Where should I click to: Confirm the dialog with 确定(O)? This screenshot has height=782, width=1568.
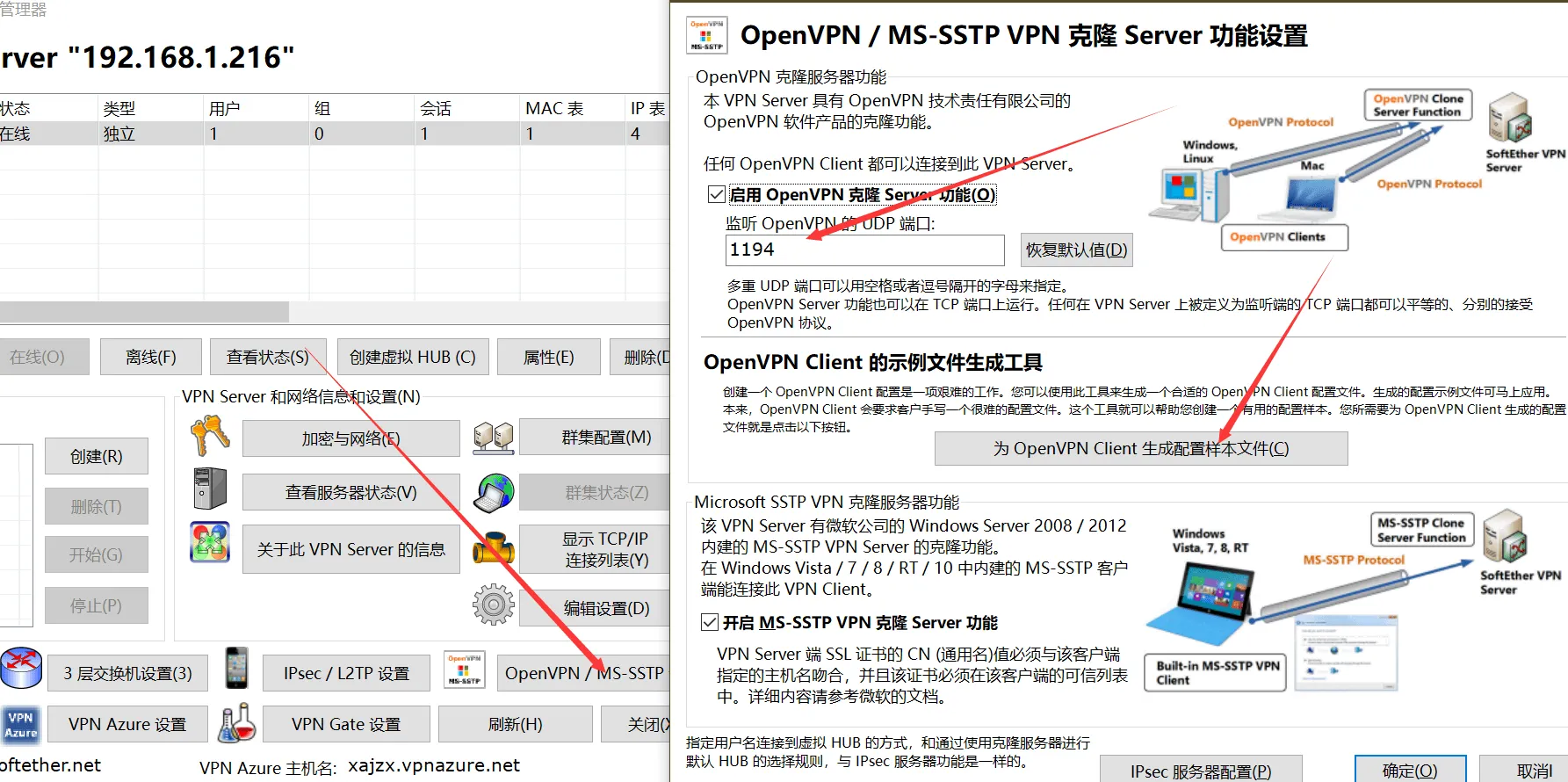tap(1410, 770)
